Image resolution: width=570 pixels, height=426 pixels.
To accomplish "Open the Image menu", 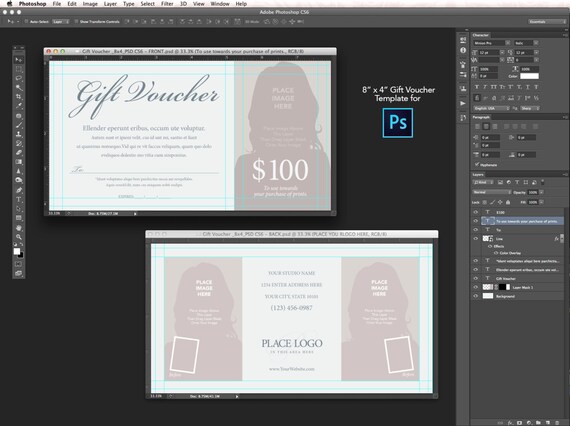I will coord(90,4).
